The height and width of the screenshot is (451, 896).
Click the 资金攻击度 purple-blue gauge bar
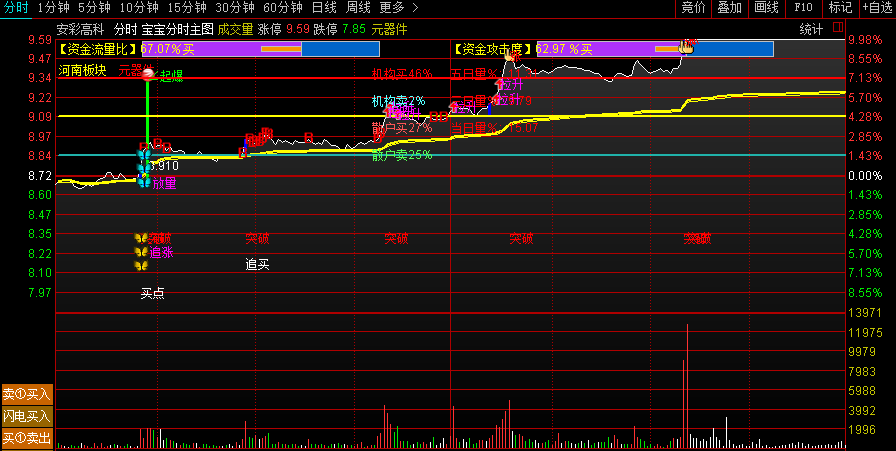[655, 49]
